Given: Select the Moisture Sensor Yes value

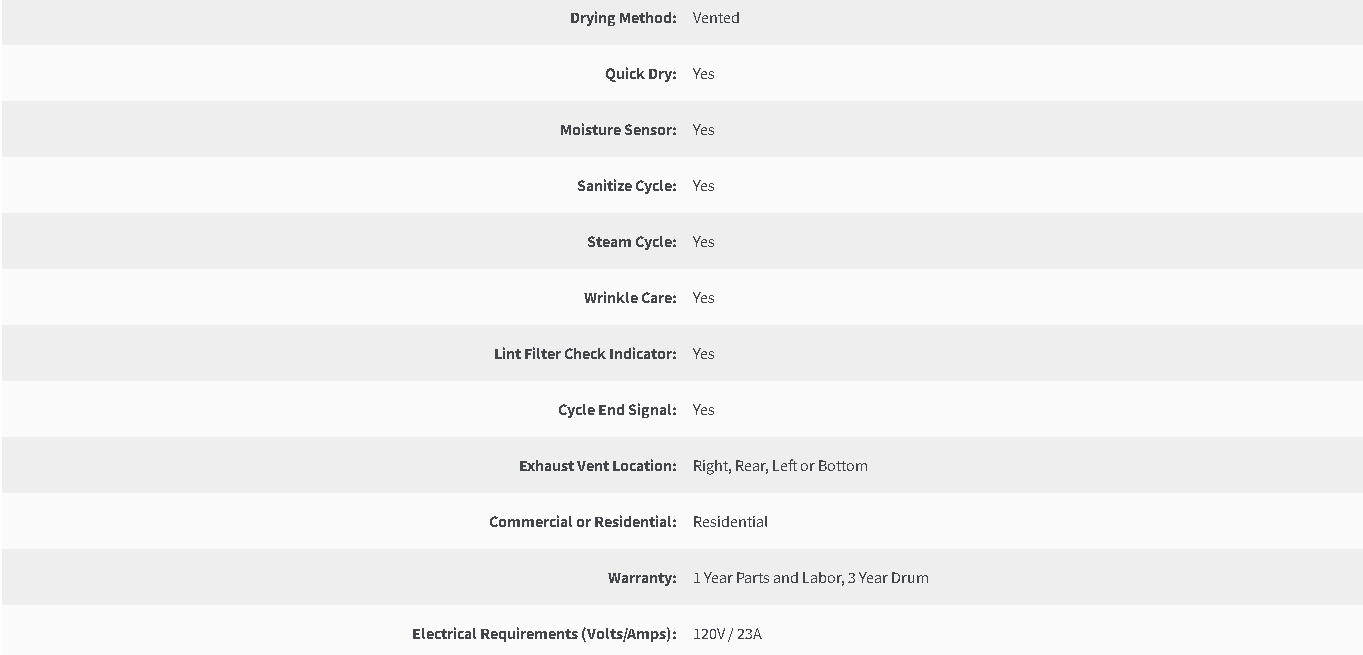Looking at the screenshot, I should click(x=704, y=130).
